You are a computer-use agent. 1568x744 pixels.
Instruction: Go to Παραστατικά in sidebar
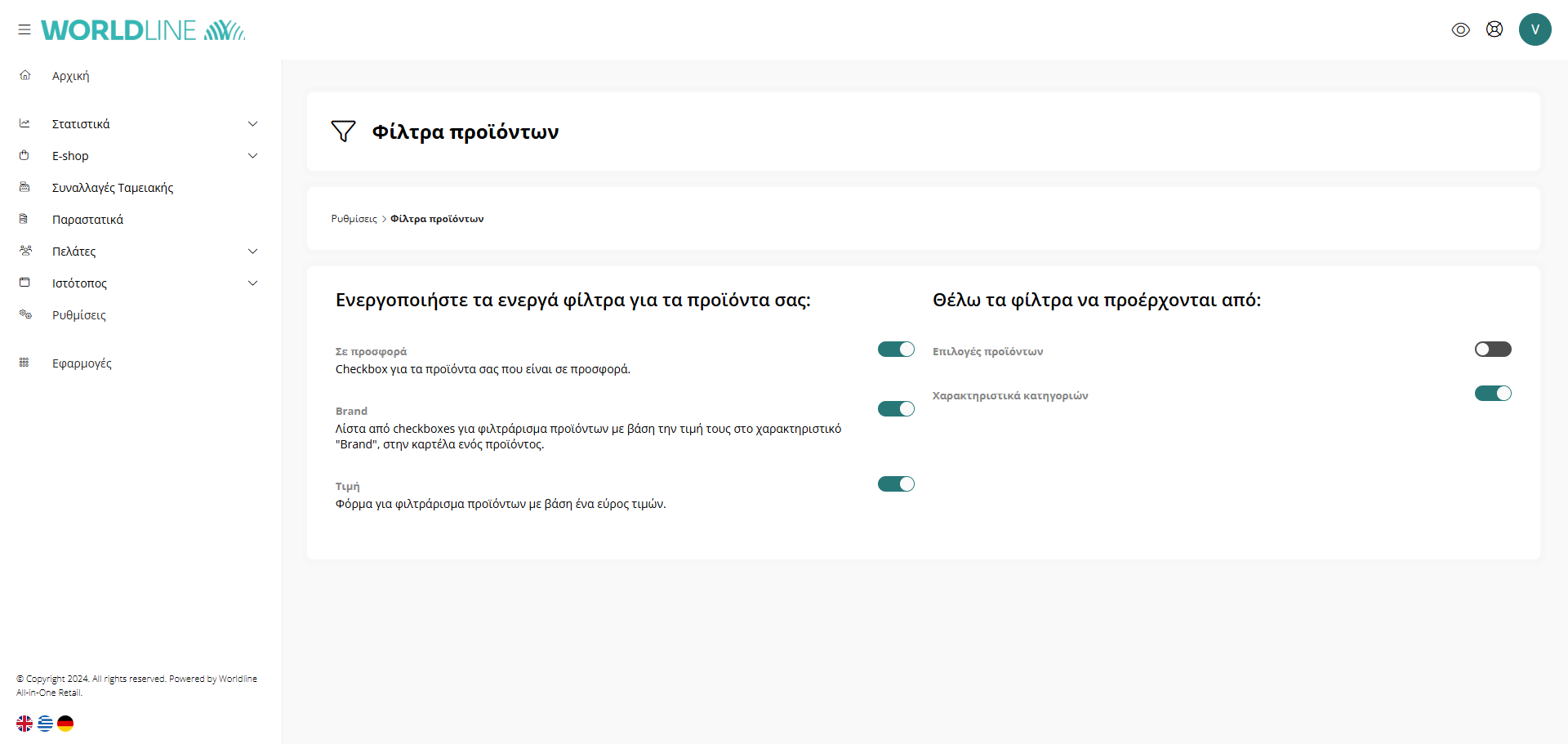tap(87, 220)
